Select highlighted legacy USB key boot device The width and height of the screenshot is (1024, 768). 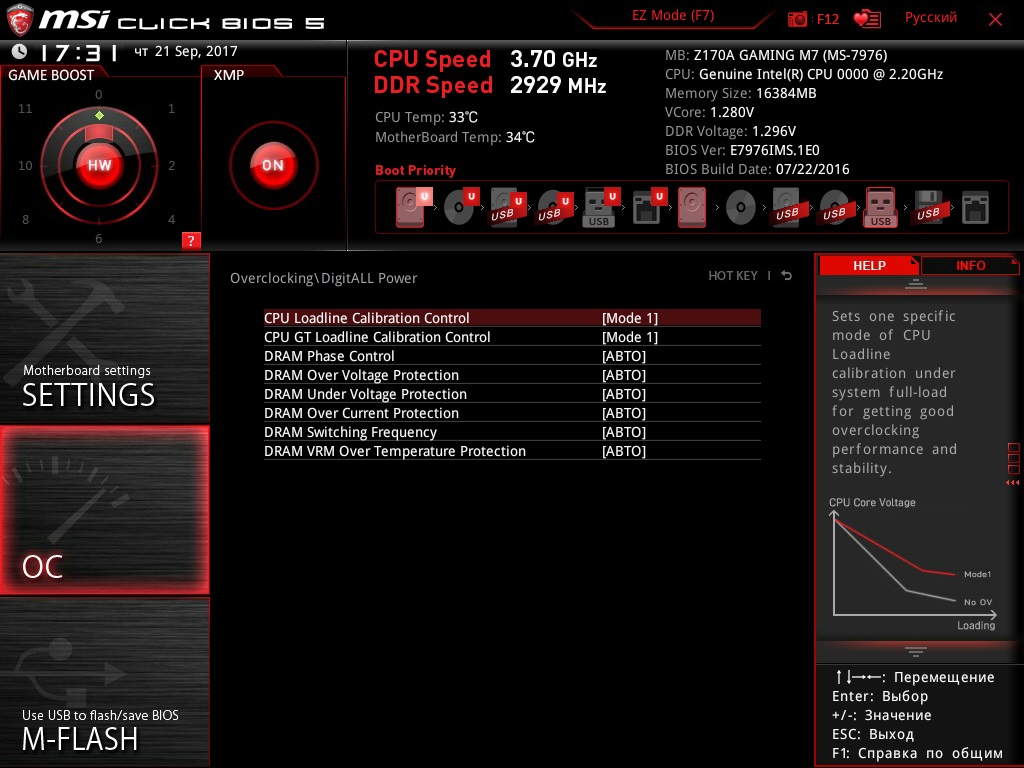point(880,207)
